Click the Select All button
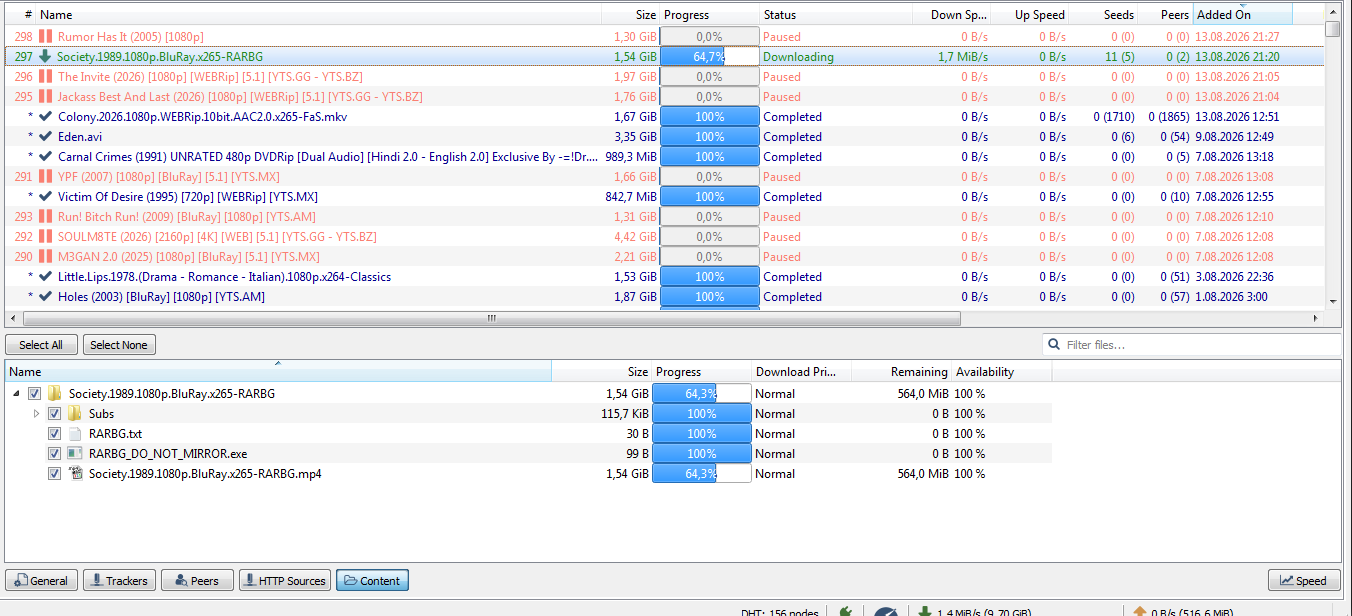 pos(41,345)
